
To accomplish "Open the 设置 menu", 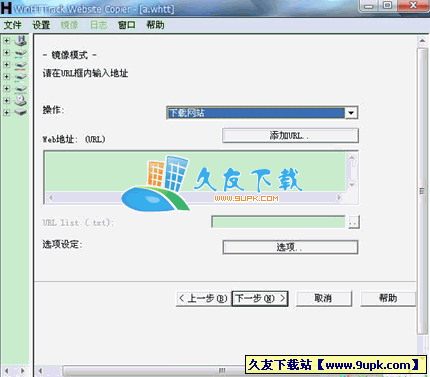I will 41,25.
